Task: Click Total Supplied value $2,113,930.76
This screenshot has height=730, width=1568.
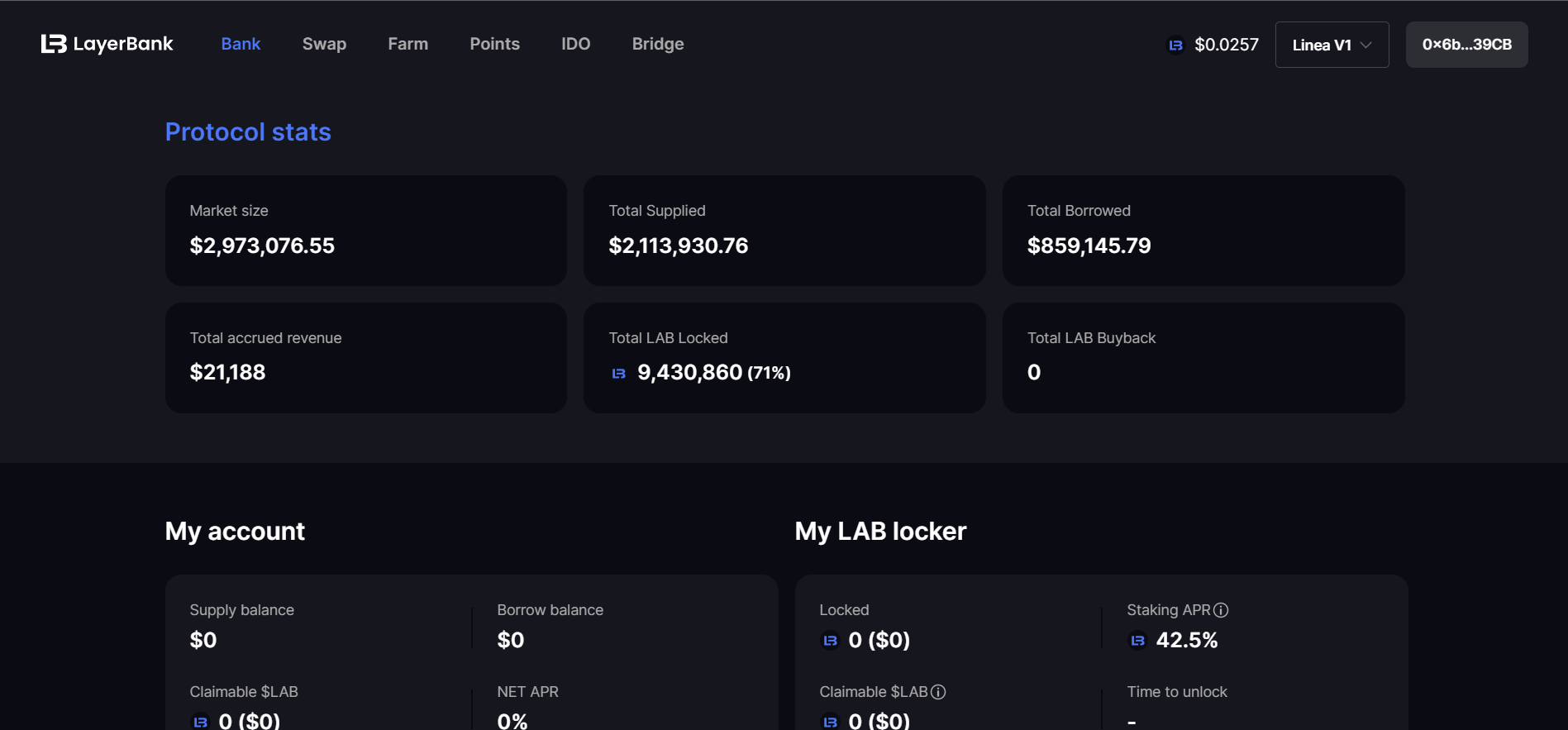Action: [x=678, y=246]
